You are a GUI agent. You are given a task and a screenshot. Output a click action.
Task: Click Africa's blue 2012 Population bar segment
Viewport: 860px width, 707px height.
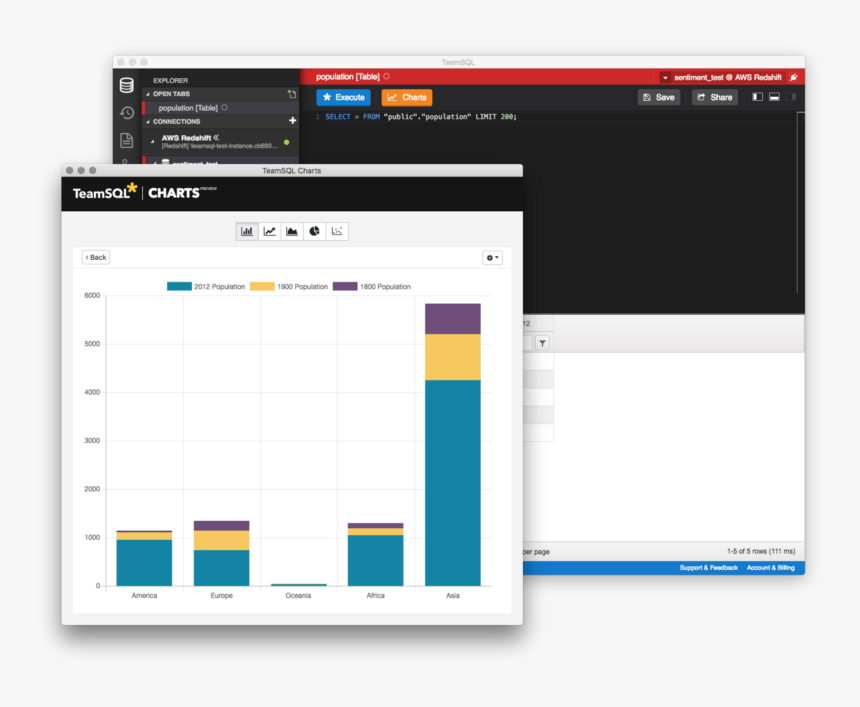376,561
